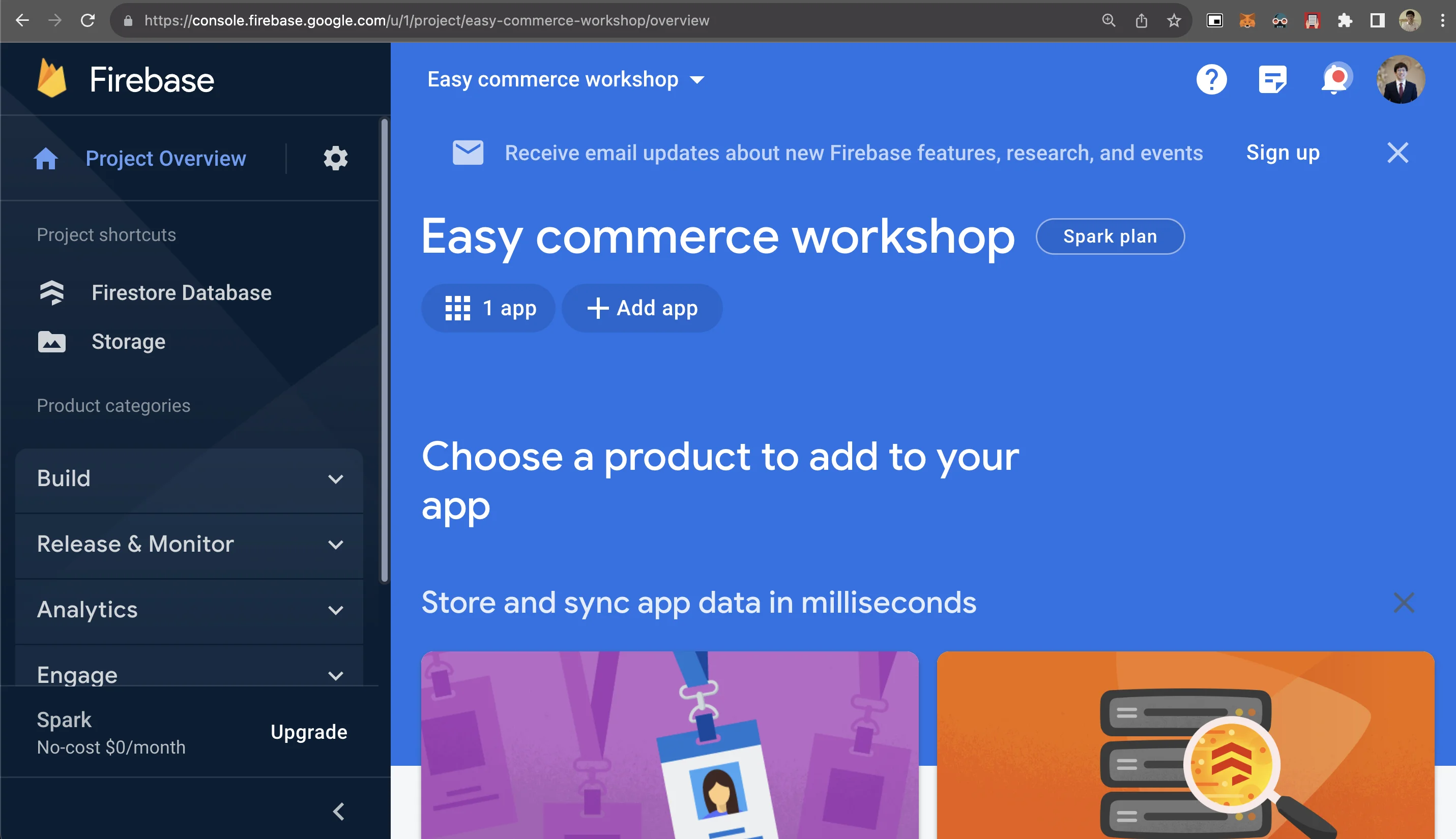The image size is (1456, 839).
Task: Click the site lock icon
Action: 128,21
